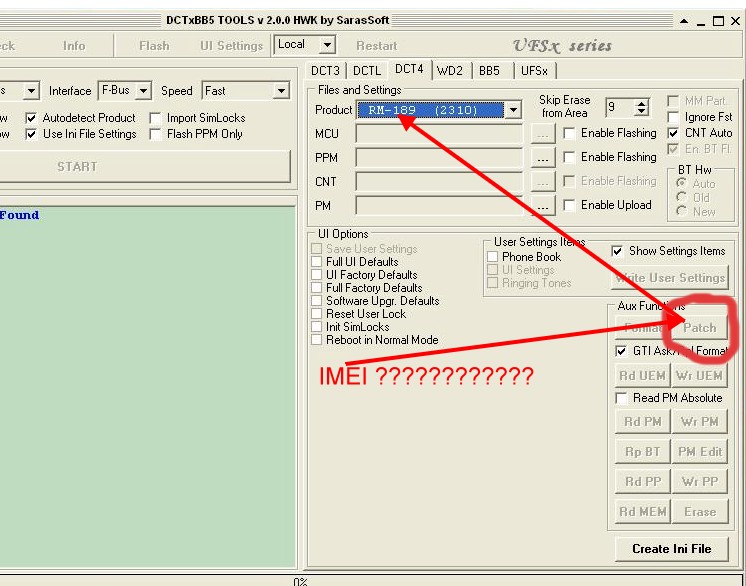The width and height of the screenshot is (746, 586).
Task: Expand the Local dropdown
Action: click(x=327, y=46)
